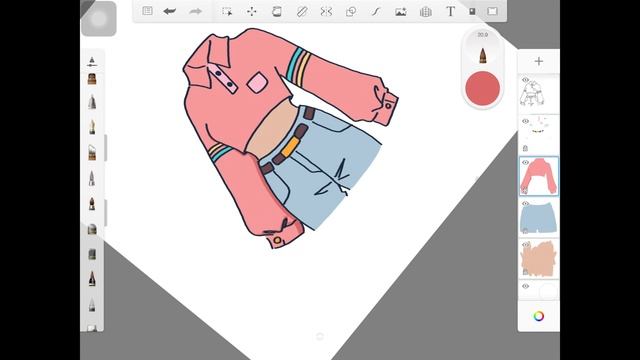640x360 pixels.
Task: Import an image with the picture icon
Action: point(401,11)
